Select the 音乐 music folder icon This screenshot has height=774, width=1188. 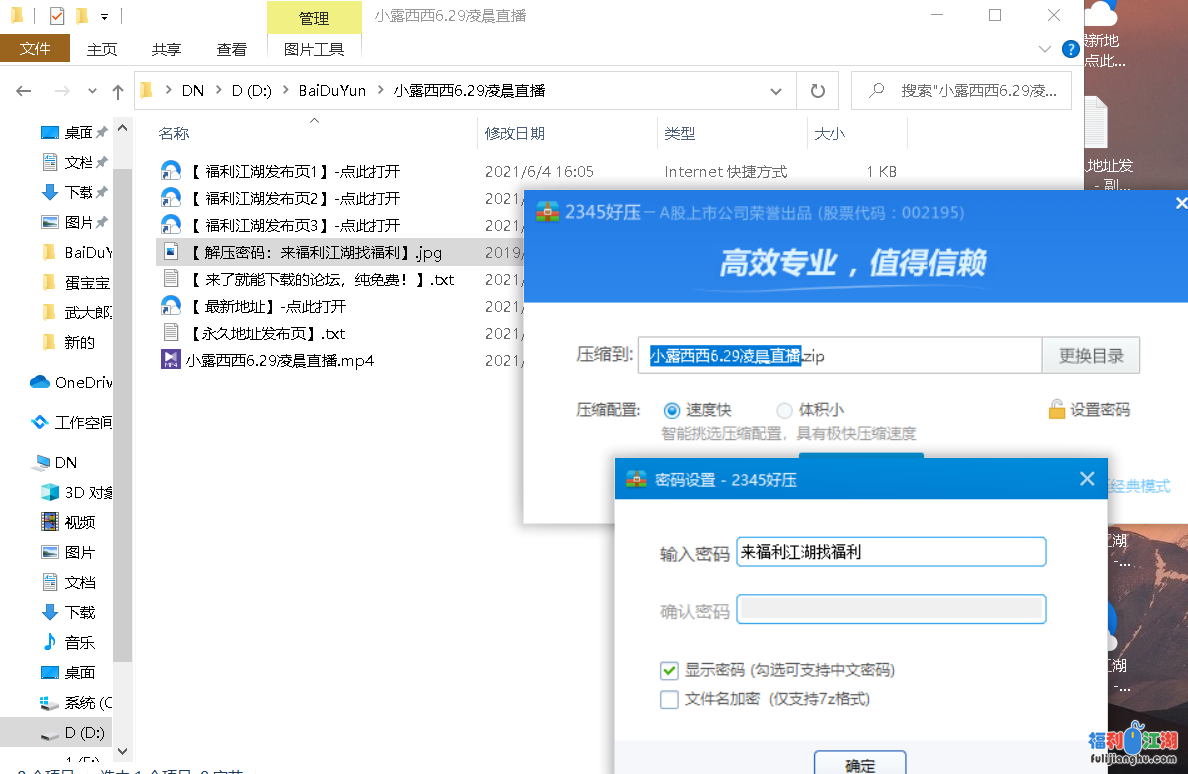point(49,642)
